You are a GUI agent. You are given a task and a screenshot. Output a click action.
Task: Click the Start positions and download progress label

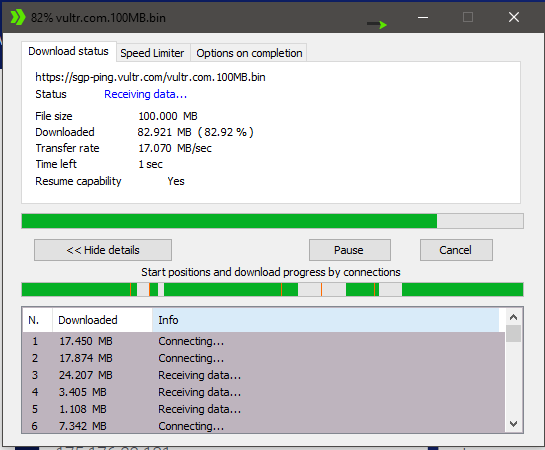click(271, 272)
